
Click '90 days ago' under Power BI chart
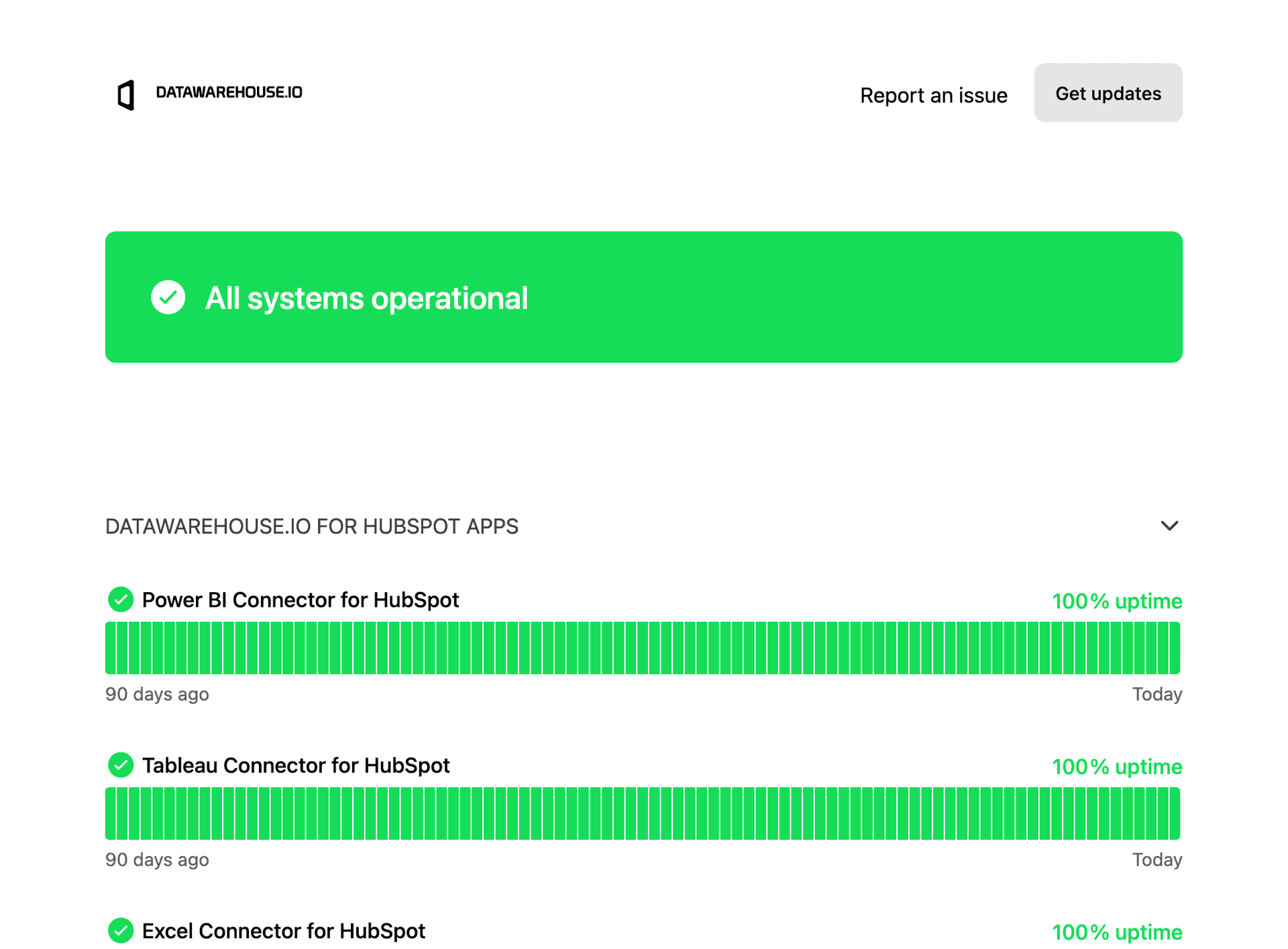click(x=157, y=694)
